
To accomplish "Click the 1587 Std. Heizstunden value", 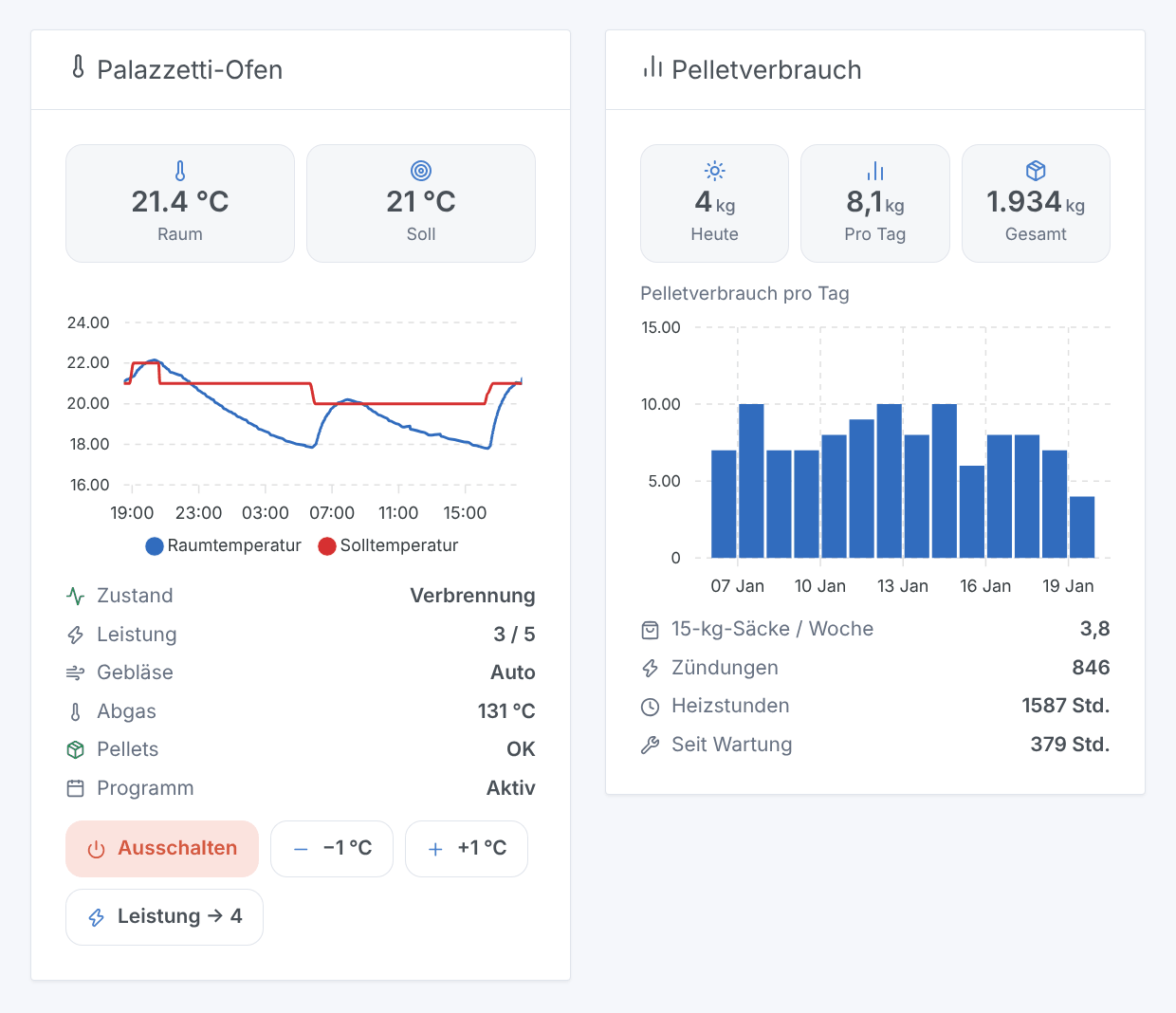I will (x=1066, y=707).
